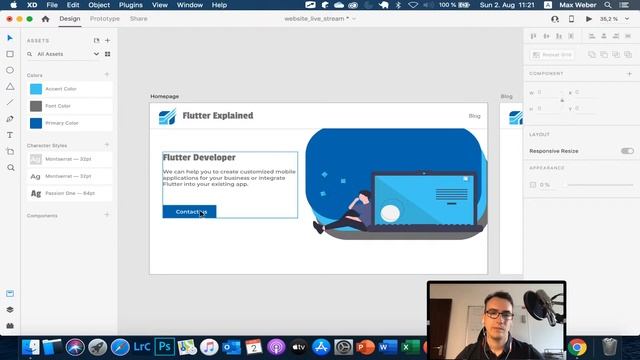Select the Primary Color swatch
The width and height of the screenshot is (640, 360).
click(x=36, y=123)
